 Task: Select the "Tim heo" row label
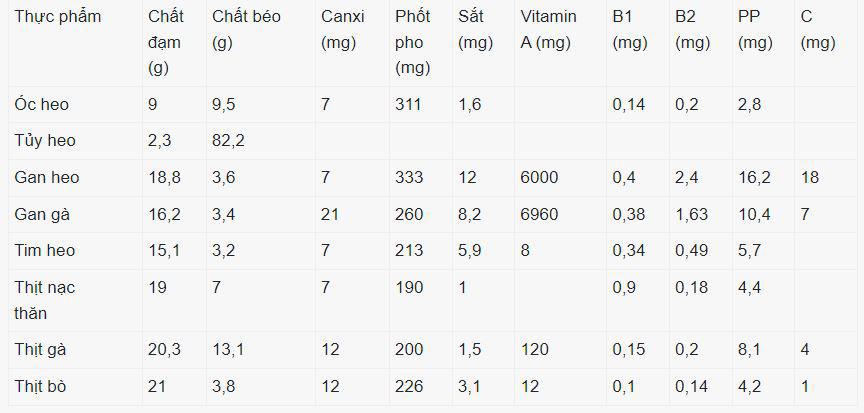coord(45,250)
